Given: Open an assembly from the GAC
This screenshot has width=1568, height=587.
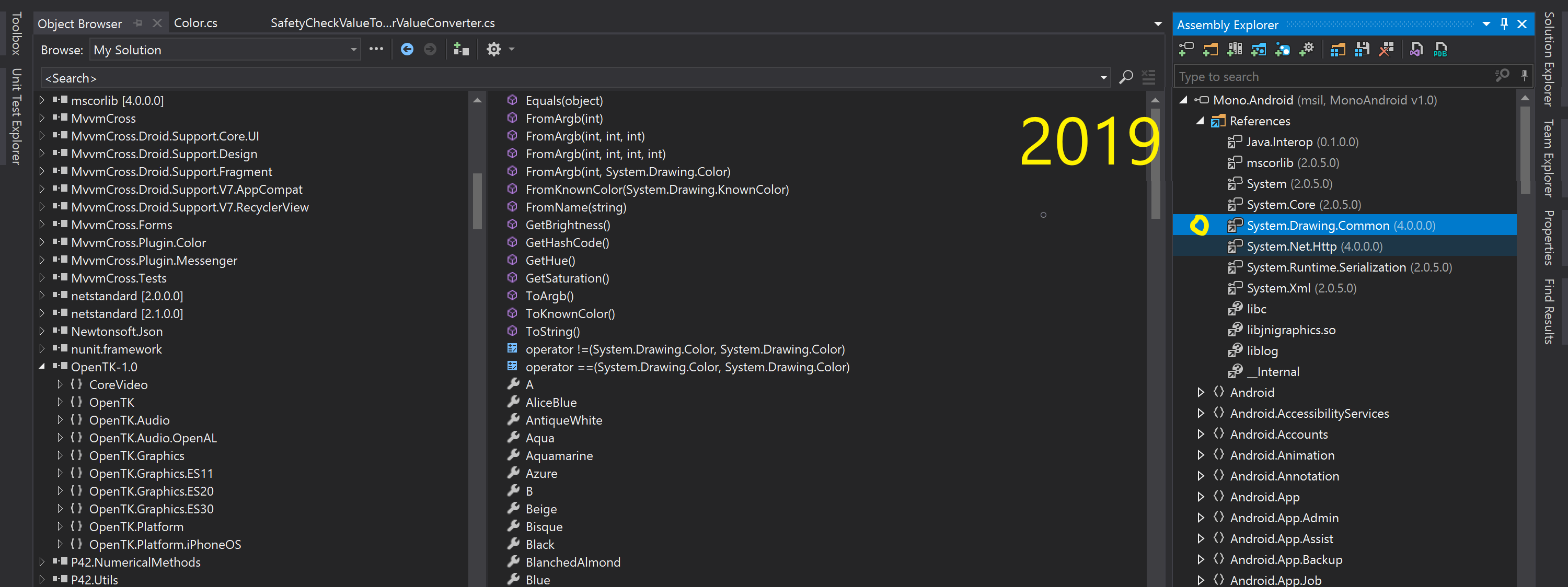Looking at the screenshot, I should (1235, 49).
